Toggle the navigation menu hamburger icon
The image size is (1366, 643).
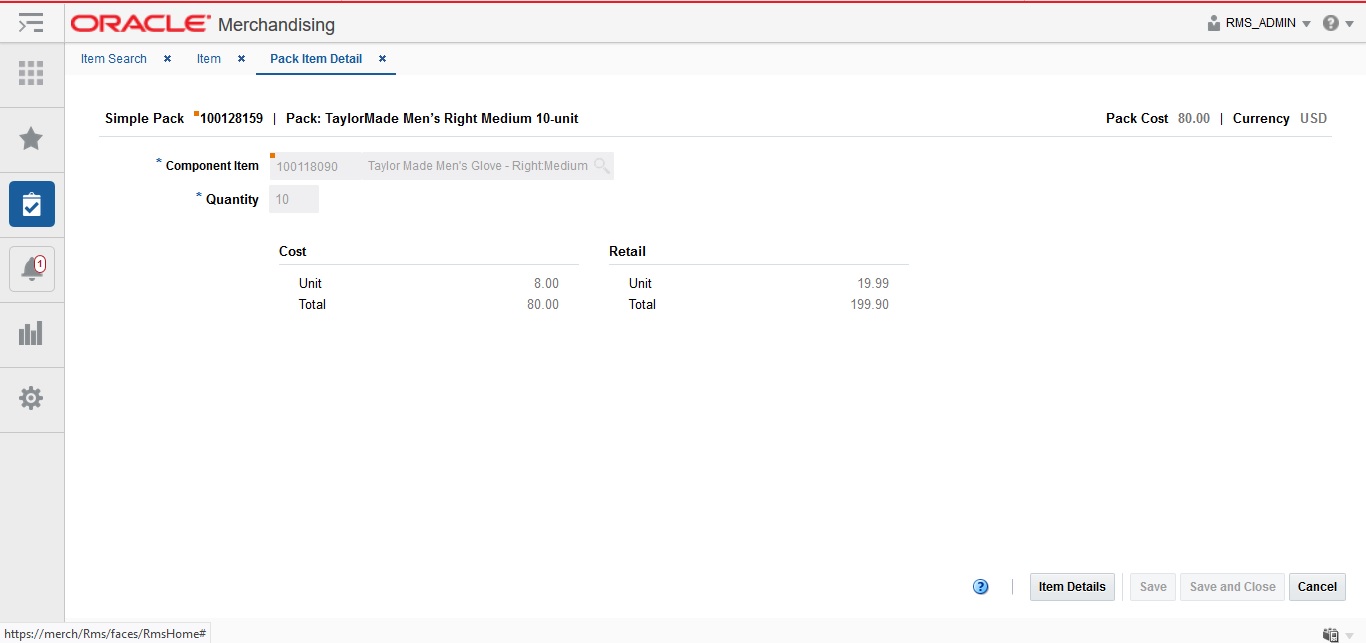31,22
